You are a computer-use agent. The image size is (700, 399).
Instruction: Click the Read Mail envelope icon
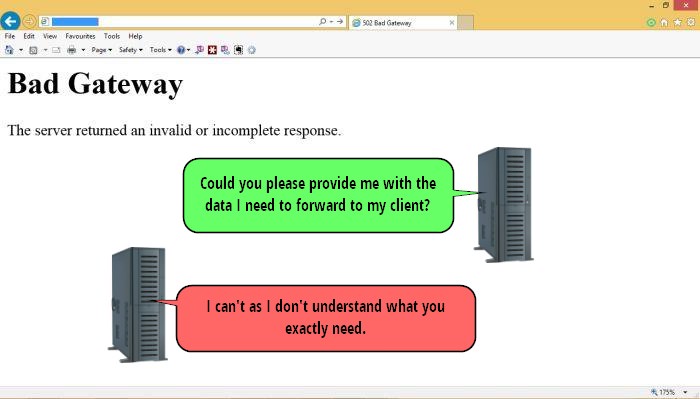(x=56, y=50)
